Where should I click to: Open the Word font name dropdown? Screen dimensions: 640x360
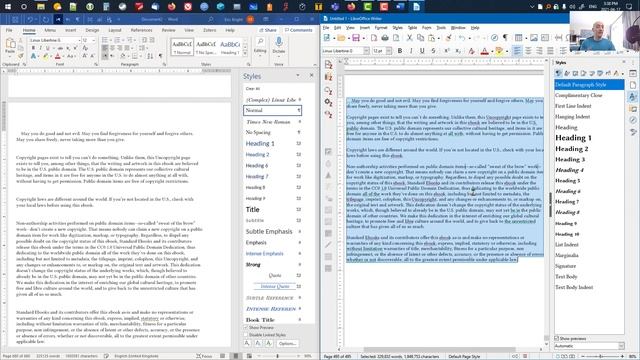tap(79, 40)
